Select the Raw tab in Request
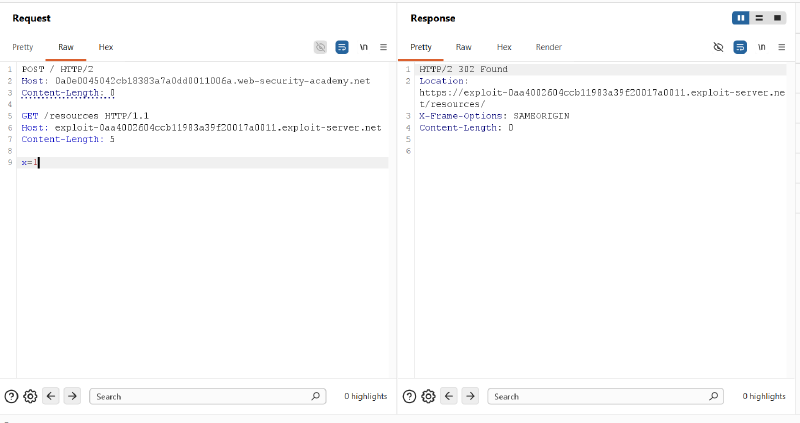This screenshot has width=800, height=423. coord(66,47)
